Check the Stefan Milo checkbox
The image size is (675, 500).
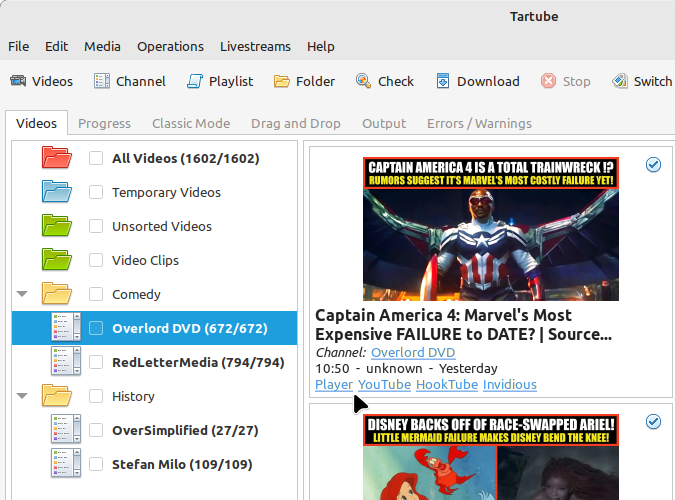tap(96, 464)
